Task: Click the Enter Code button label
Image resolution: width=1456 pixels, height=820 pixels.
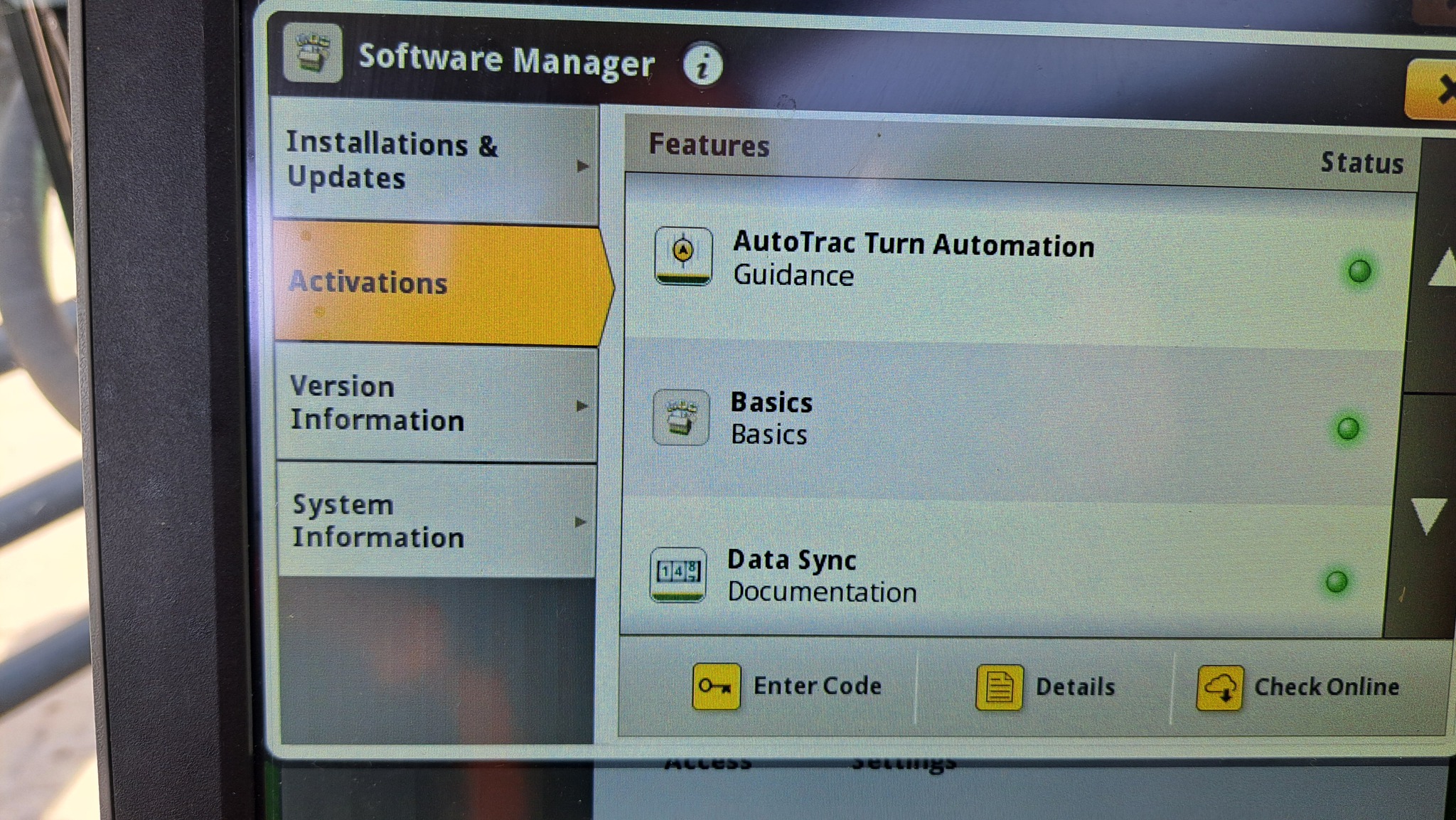Action: (x=818, y=686)
